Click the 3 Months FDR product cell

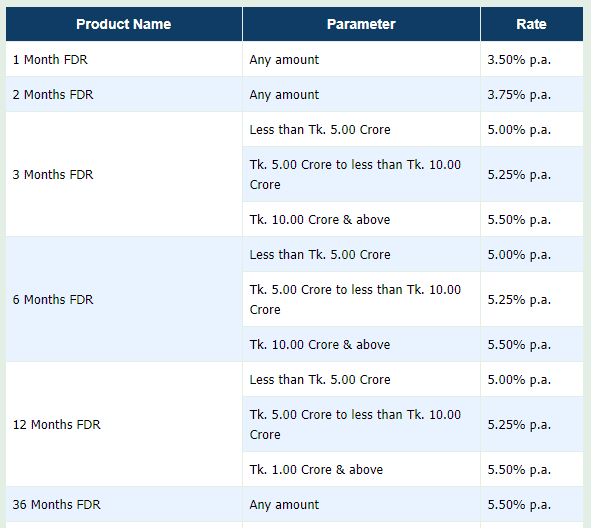pyautogui.click(x=124, y=174)
